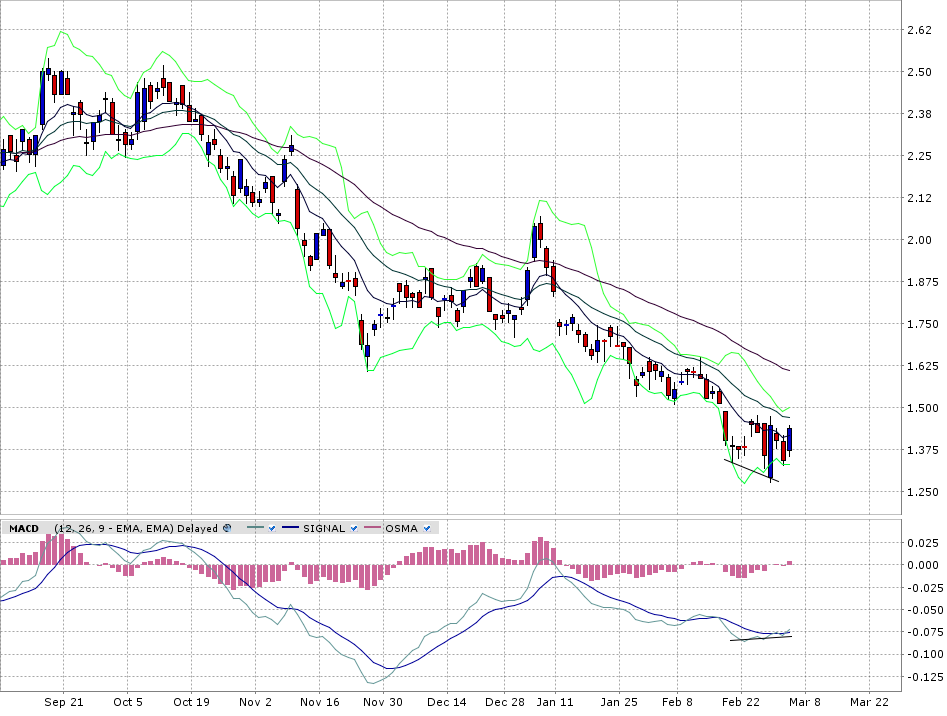Click the SIGNAL legend label
Image resolution: width=947 pixels, height=716 pixels.
click(323, 528)
